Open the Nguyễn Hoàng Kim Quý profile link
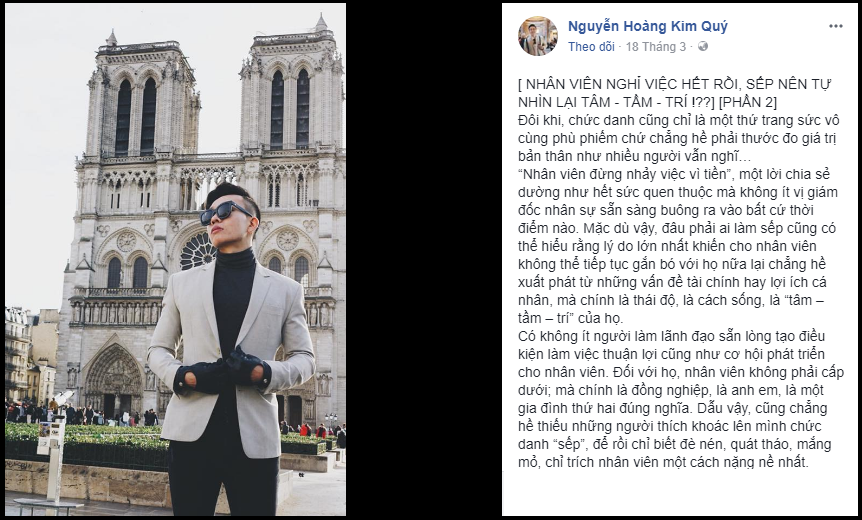The height and width of the screenshot is (520, 862). click(x=648, y=26)
